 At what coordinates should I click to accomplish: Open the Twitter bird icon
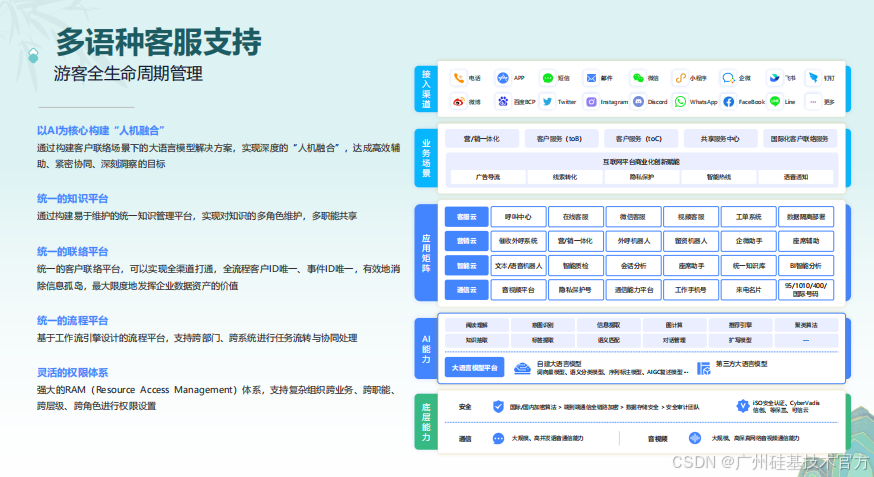point(547,102)
